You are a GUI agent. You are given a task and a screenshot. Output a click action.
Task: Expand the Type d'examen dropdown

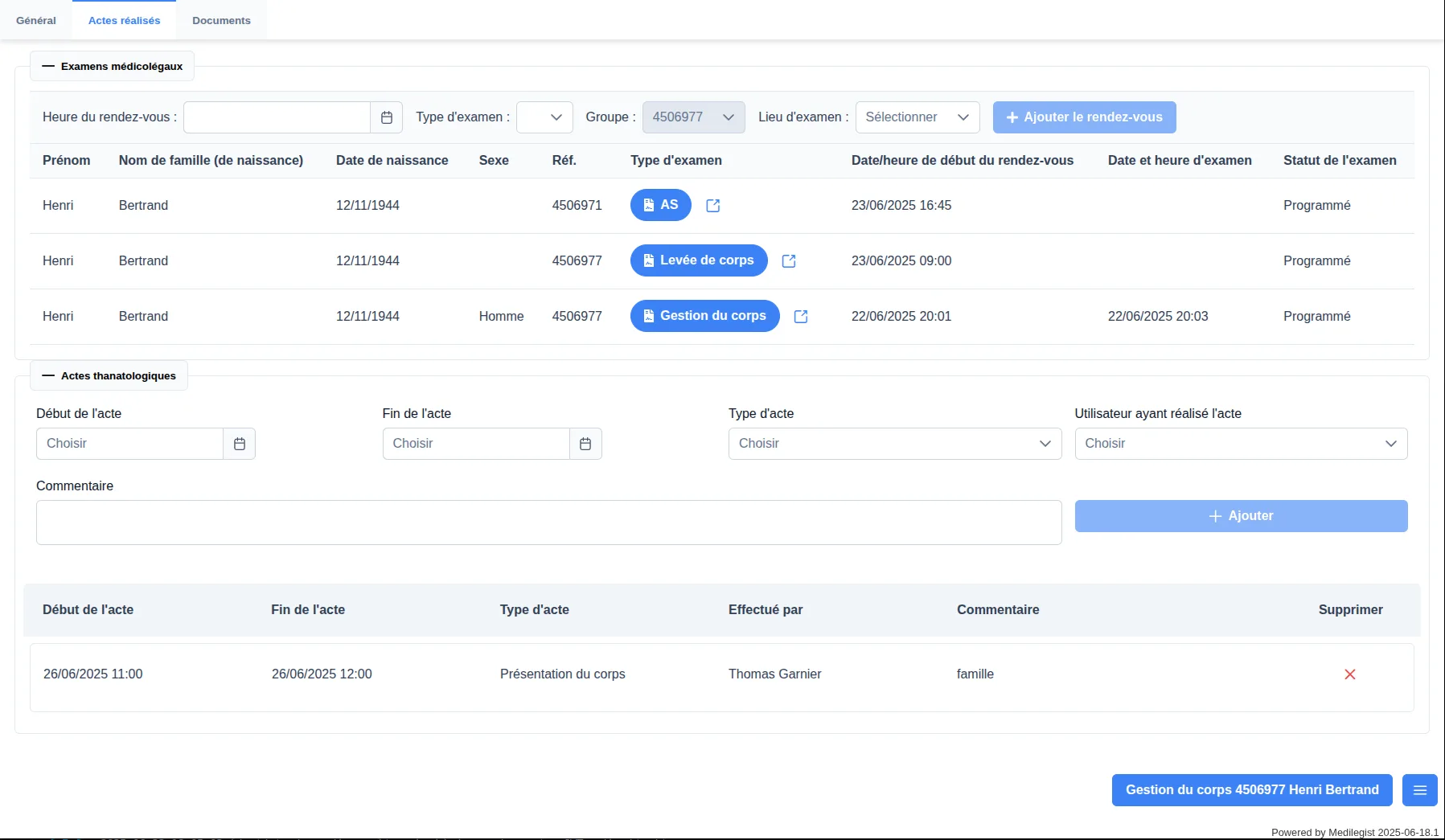(544, 117)
